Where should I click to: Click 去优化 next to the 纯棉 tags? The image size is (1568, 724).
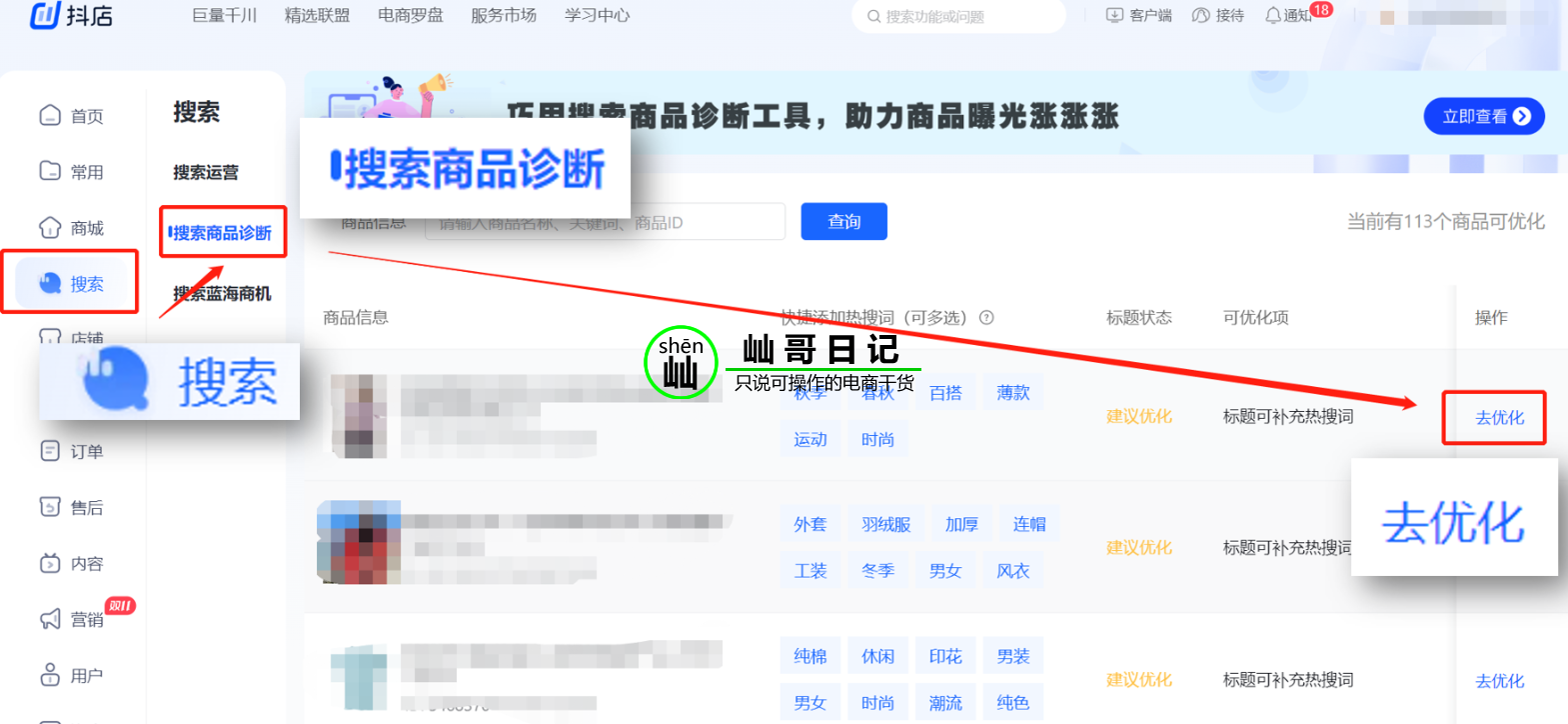[1500, 681]
